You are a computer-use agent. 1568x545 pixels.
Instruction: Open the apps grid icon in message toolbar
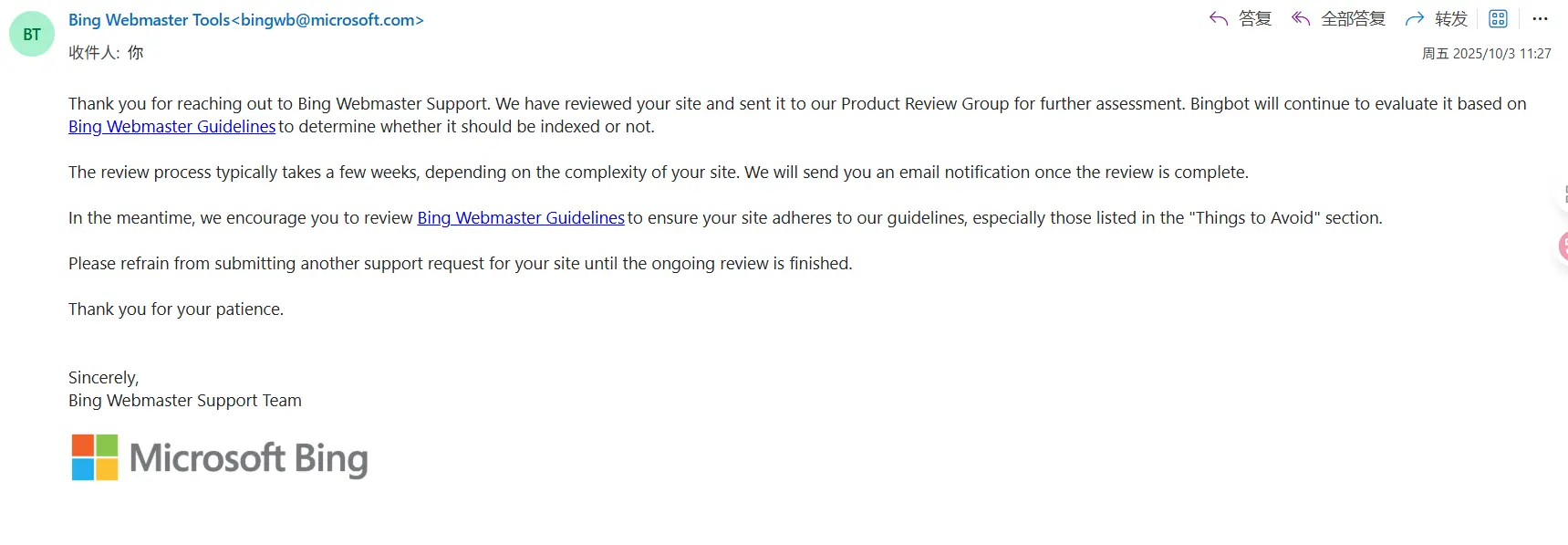1498,18
